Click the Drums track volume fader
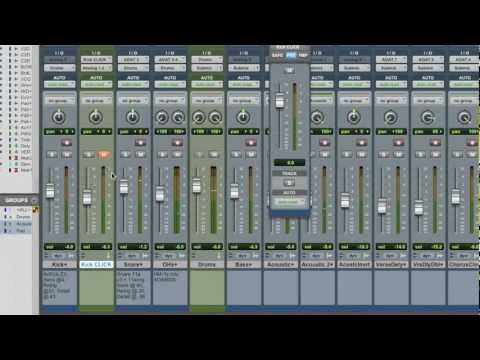This screenshot has width=480, height=360. [197, 185]
